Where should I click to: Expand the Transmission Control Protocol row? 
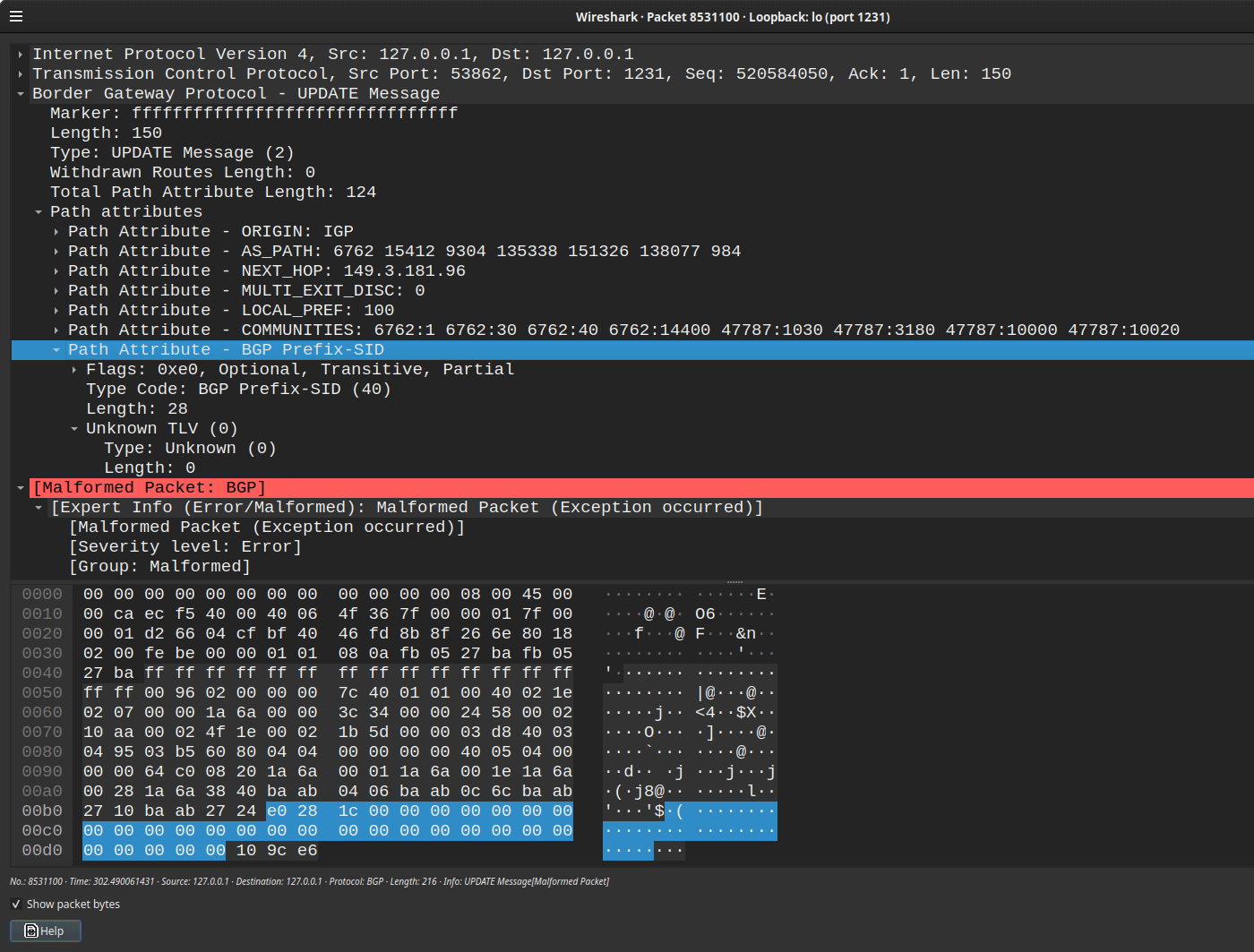point(21,74)
